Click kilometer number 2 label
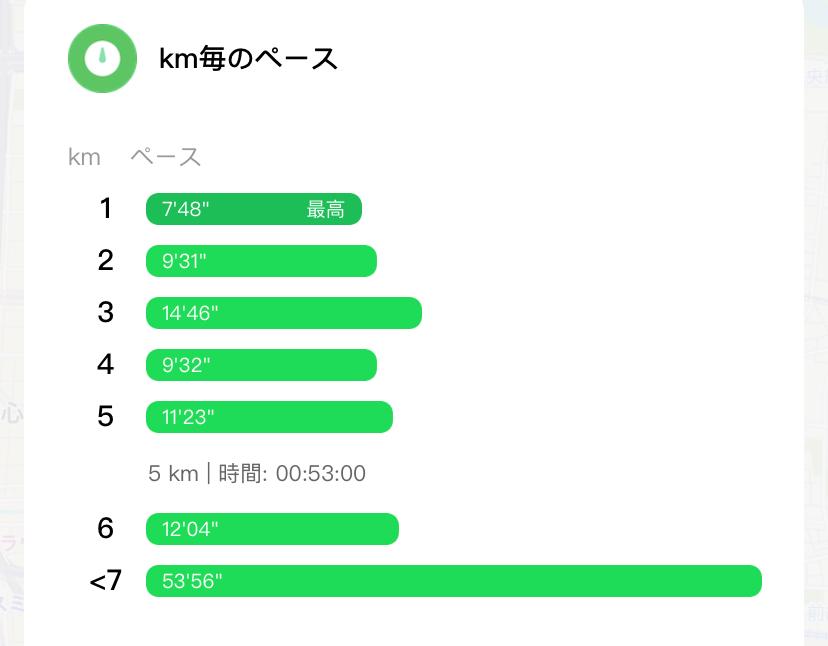 point(106,261)
